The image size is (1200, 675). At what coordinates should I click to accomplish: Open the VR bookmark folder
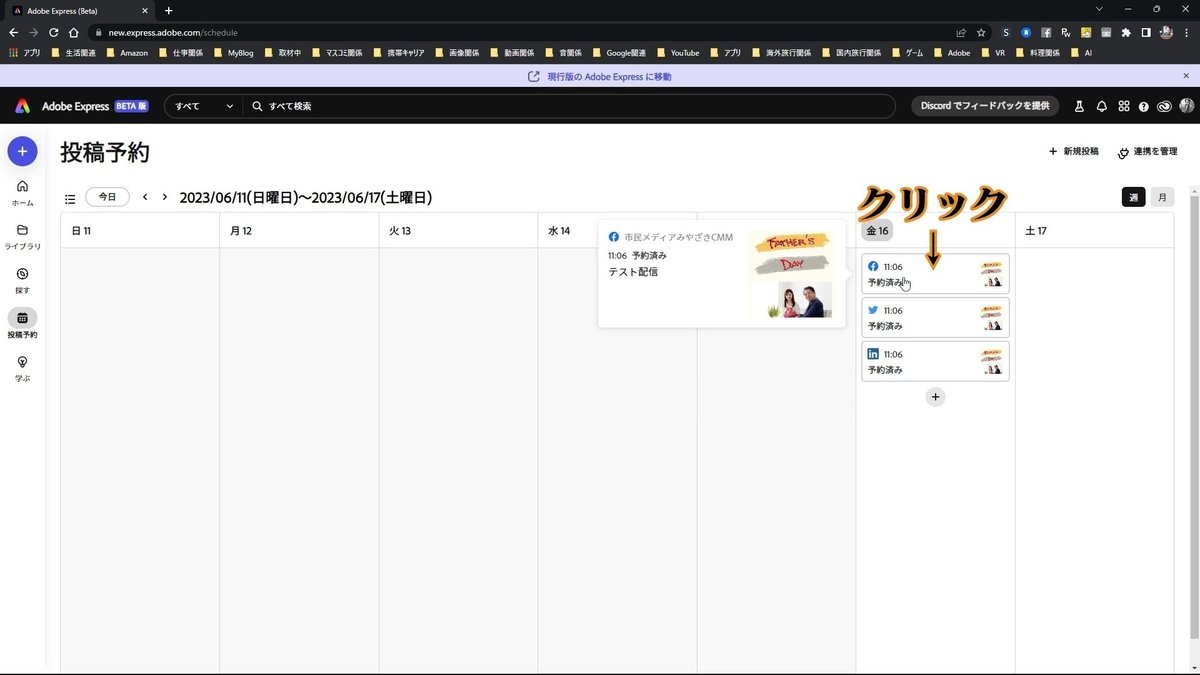[x=992, y=53]
